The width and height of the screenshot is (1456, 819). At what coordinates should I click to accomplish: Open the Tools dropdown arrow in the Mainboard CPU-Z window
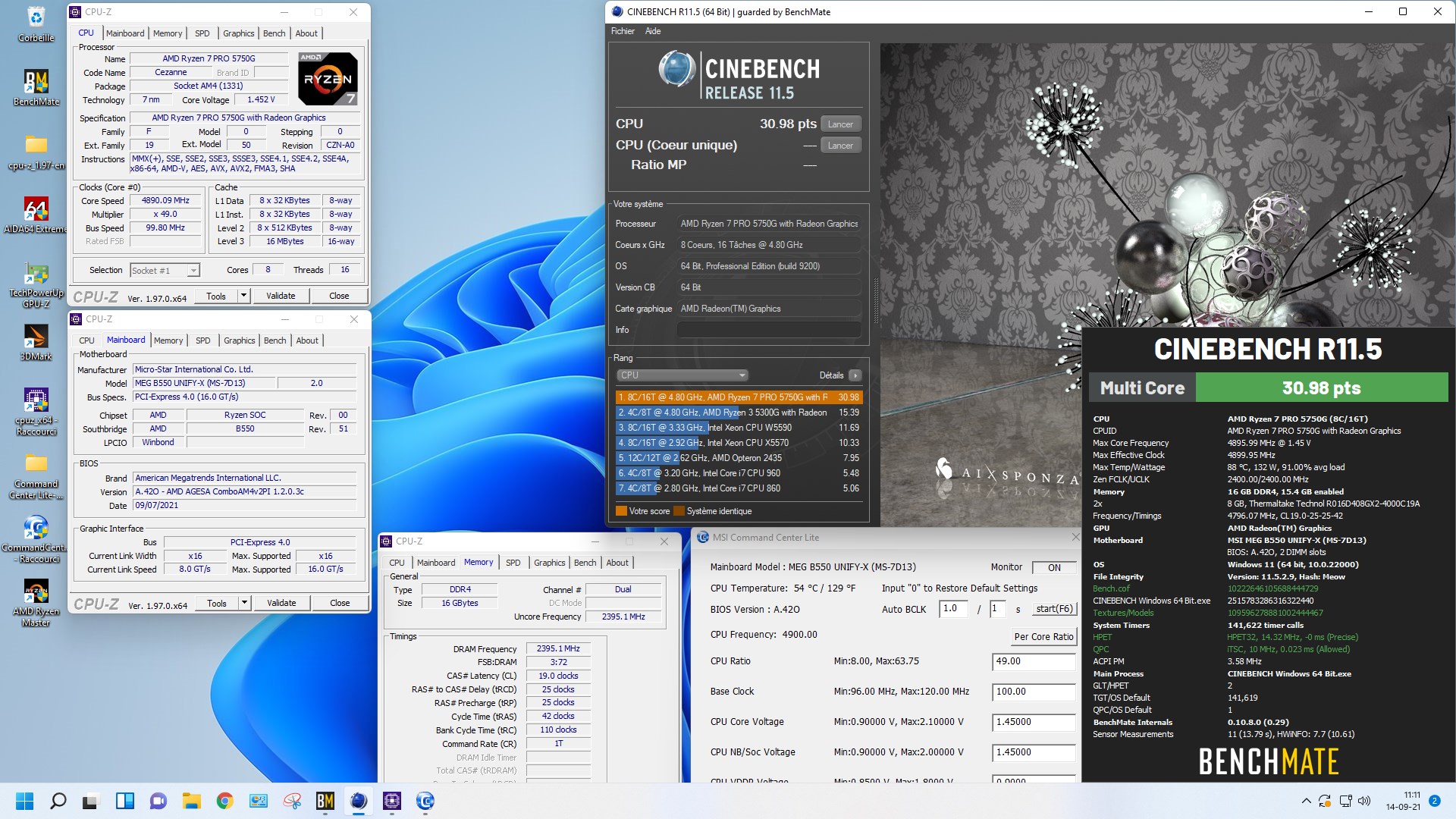tap(244, 603)
